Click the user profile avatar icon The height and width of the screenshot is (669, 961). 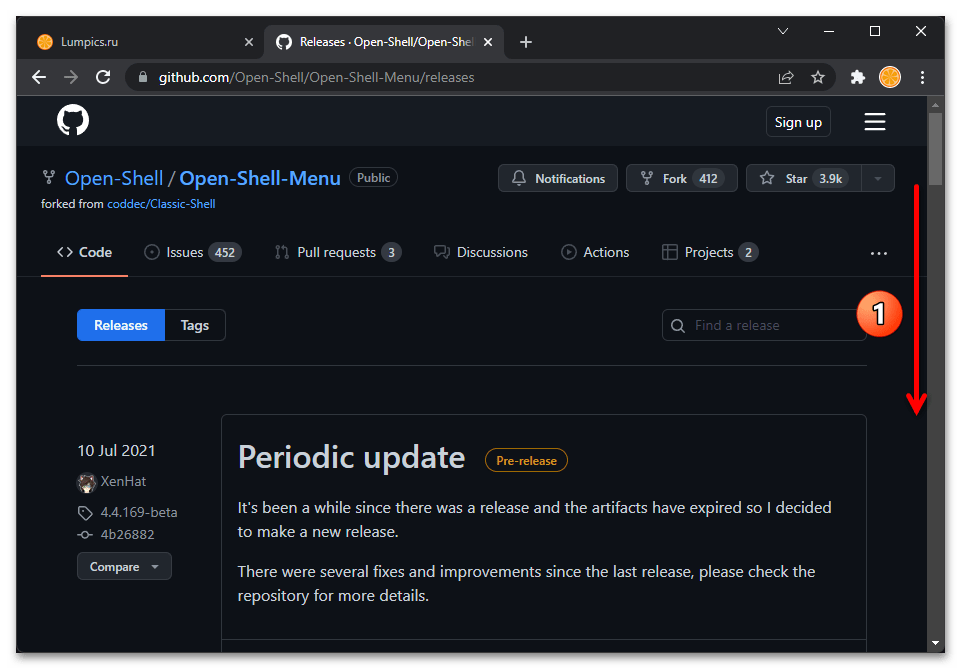point(890,77)
